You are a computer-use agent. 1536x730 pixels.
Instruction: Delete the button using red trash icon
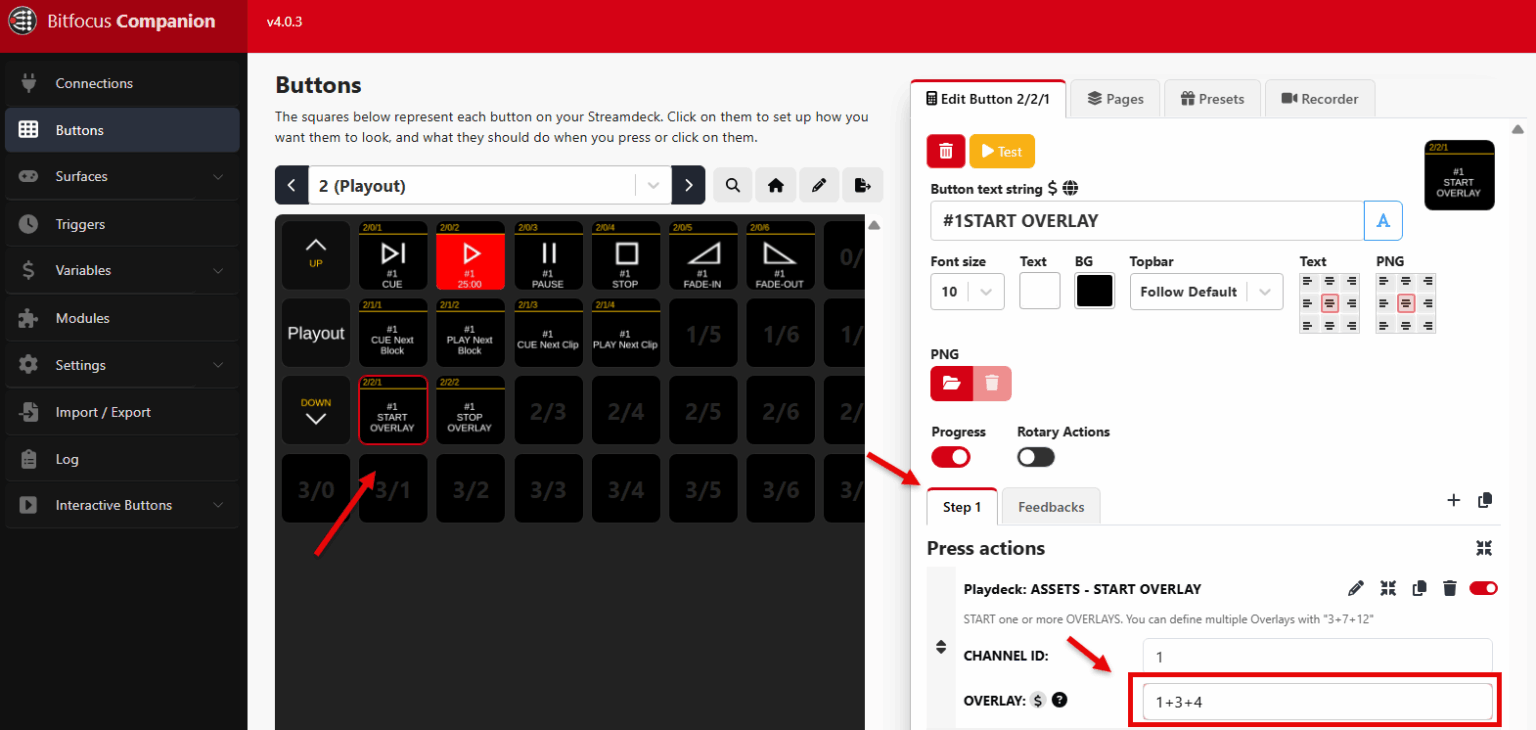click(x=945, y=151)
